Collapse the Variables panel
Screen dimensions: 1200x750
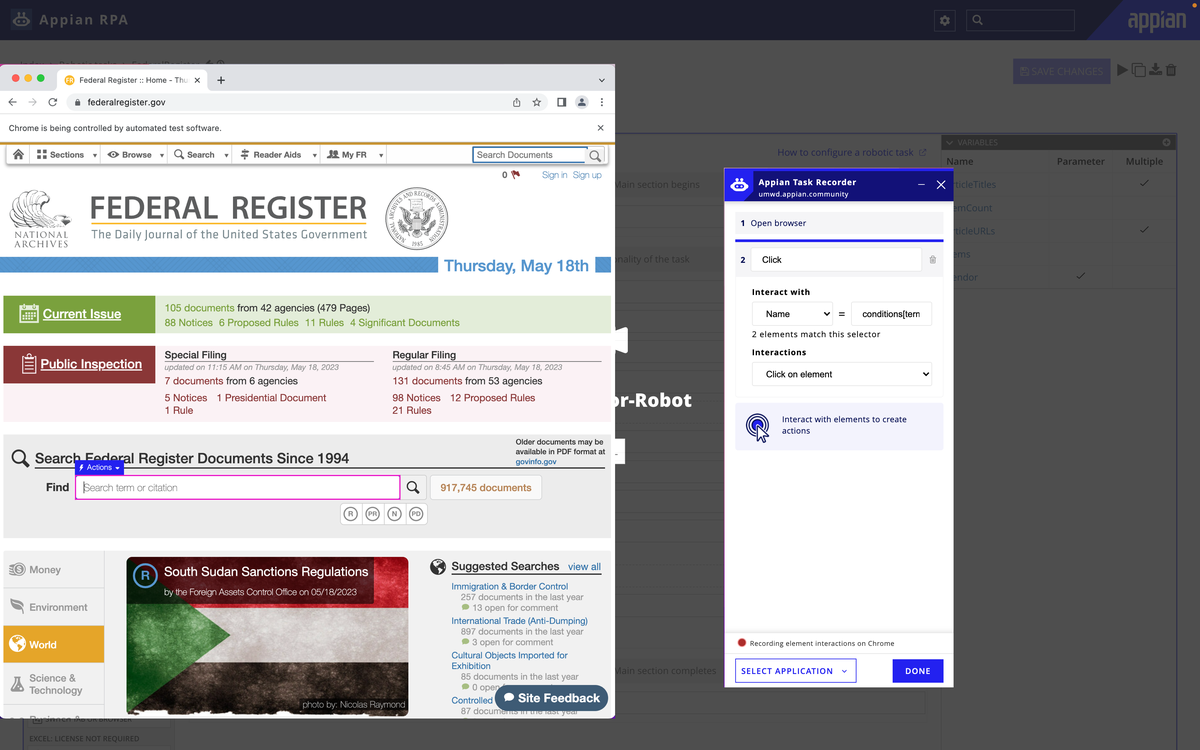(950, 143)
